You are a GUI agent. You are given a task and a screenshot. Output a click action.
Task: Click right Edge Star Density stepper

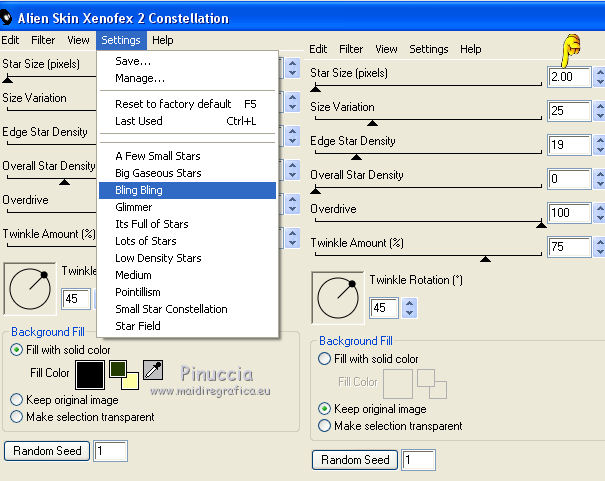[600, 145]
